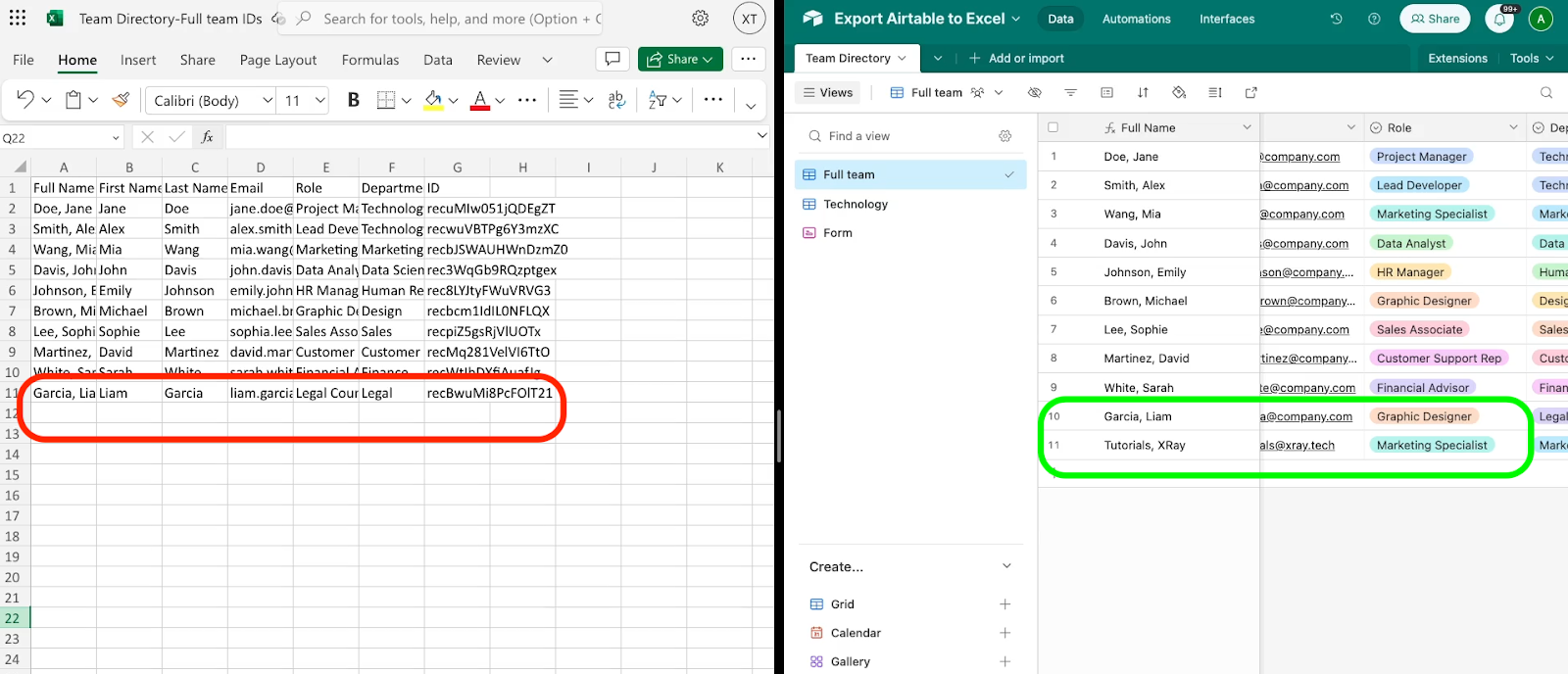Switch to the Page Layout tab
This screenshot has height=674, width=1568.
coord(278,60)
